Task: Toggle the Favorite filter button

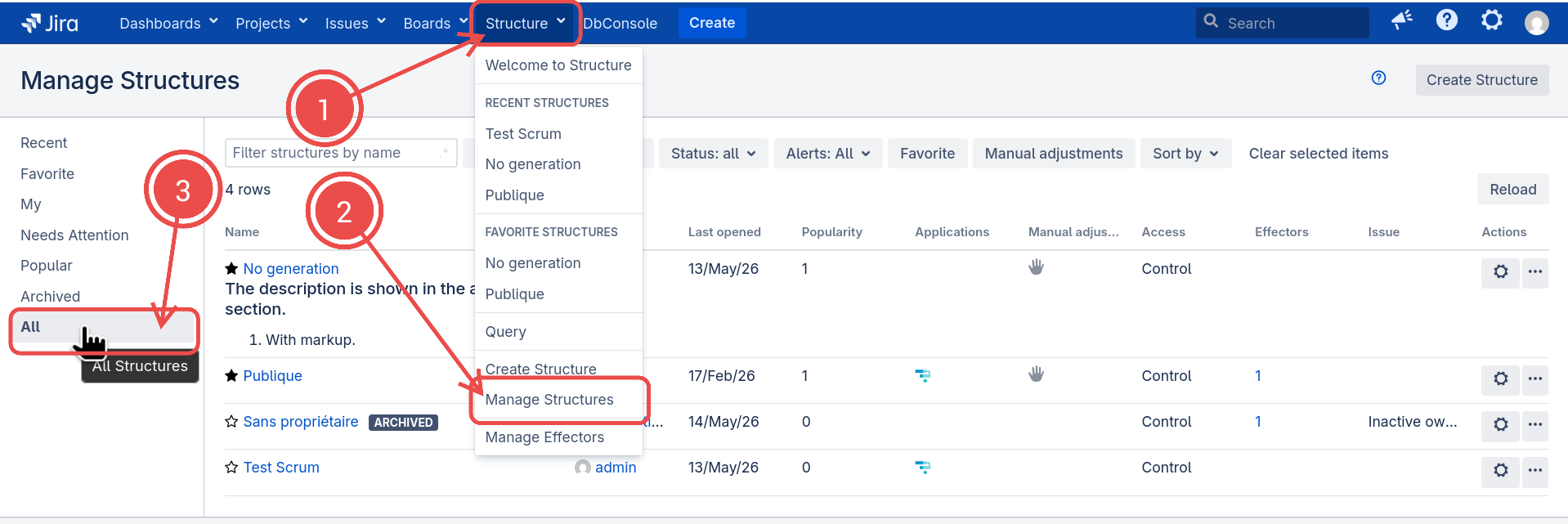Action: 927,154
